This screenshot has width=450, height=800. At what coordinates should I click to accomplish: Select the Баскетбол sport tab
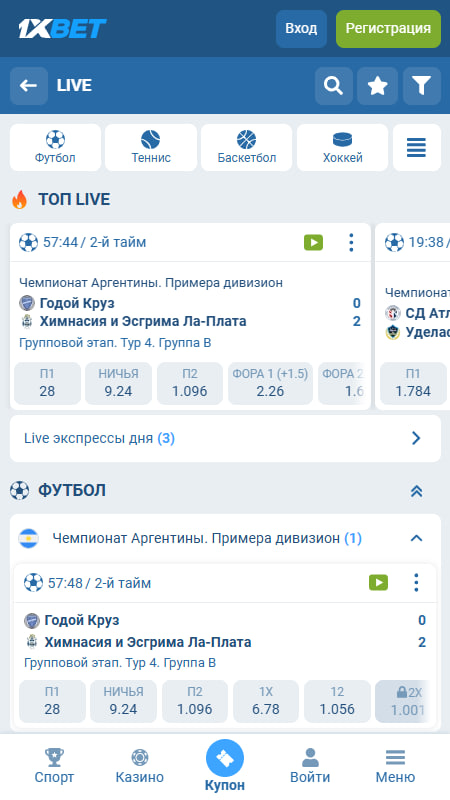point(246,147)
